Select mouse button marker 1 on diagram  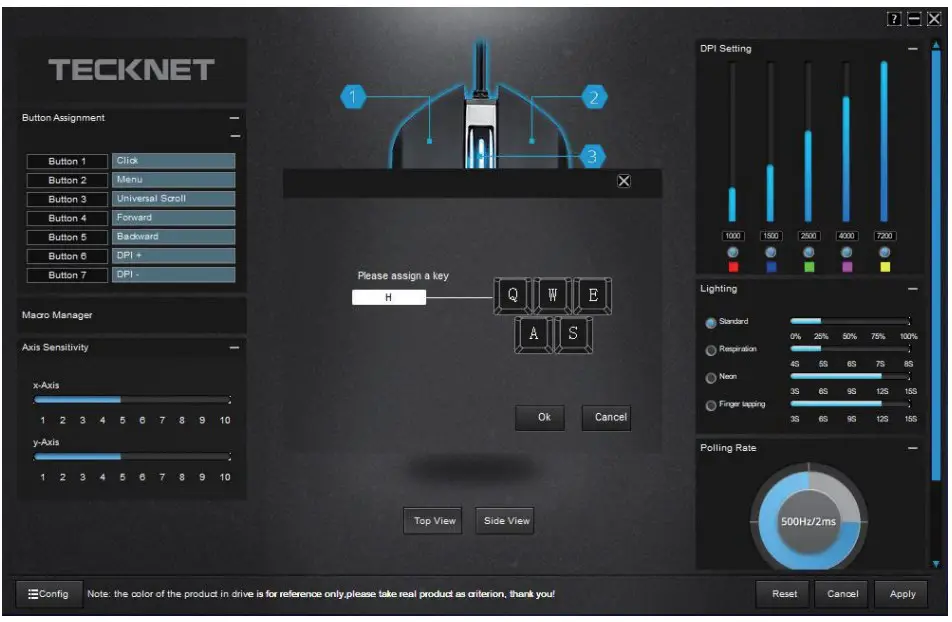(x=353, y=97)
